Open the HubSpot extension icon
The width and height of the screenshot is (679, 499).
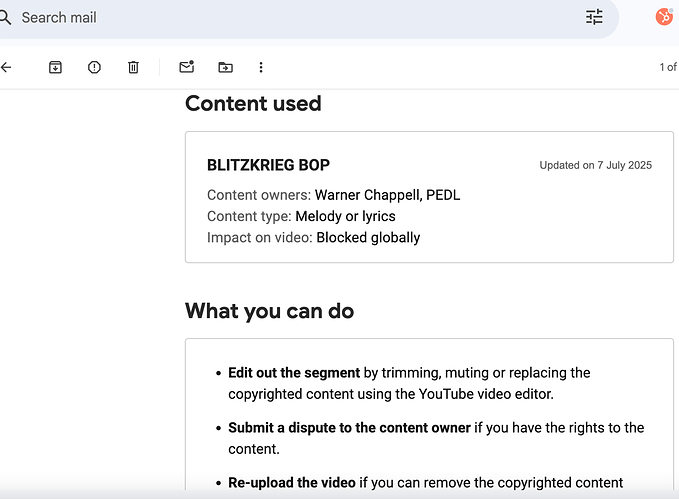tap(664, 17)
